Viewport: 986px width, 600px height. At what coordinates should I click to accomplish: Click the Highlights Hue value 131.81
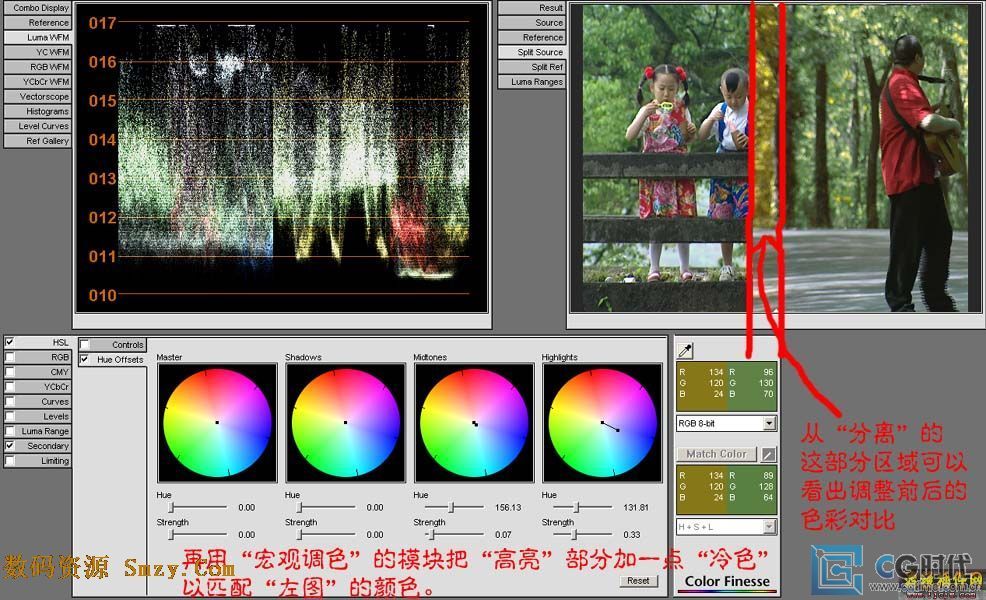636,508
